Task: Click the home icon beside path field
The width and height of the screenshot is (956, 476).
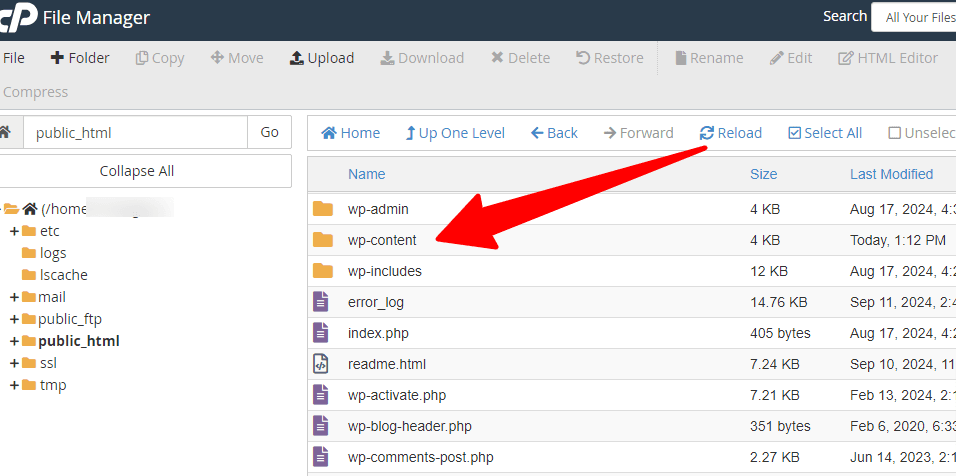Action: point(5,132)
